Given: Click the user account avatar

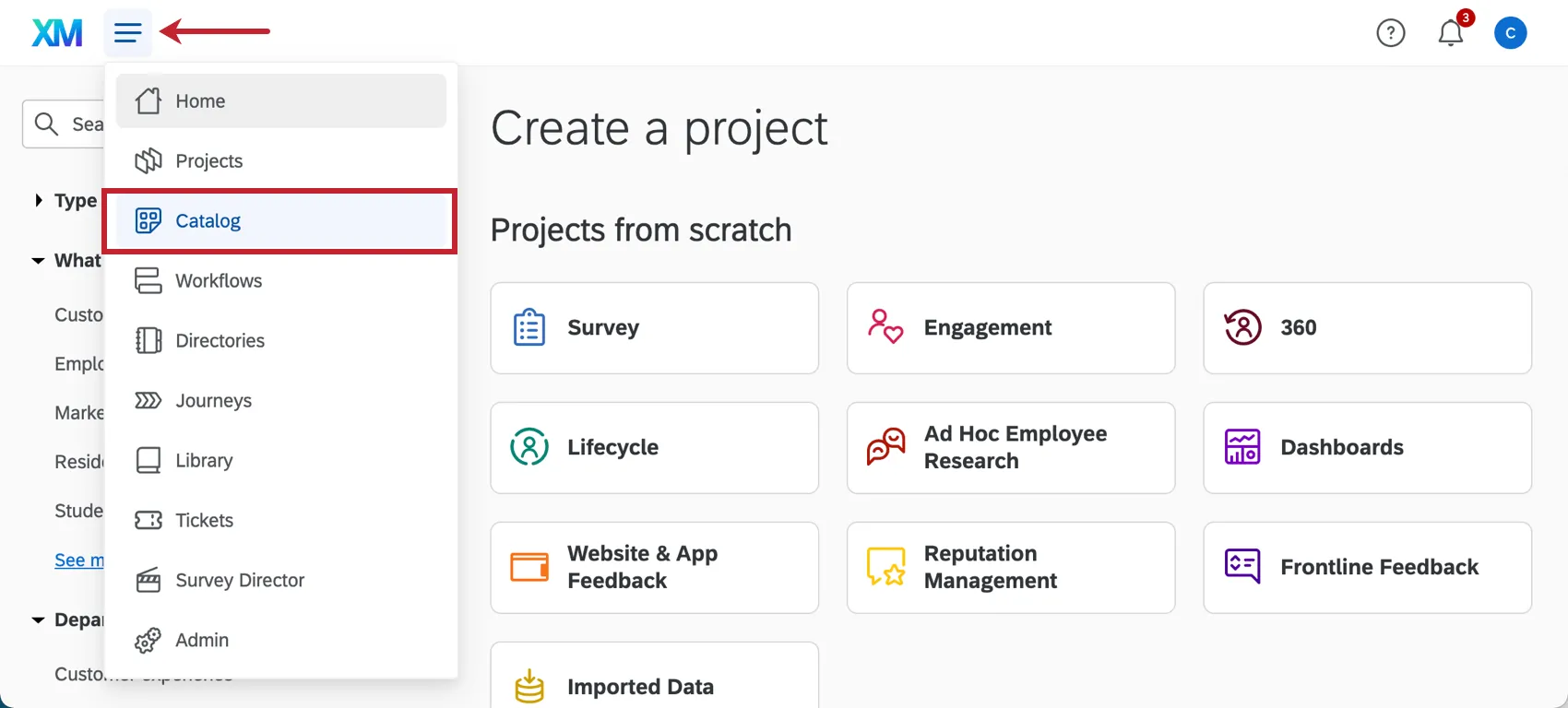Looking at the screenshot, I should [x=1510, y=33].
